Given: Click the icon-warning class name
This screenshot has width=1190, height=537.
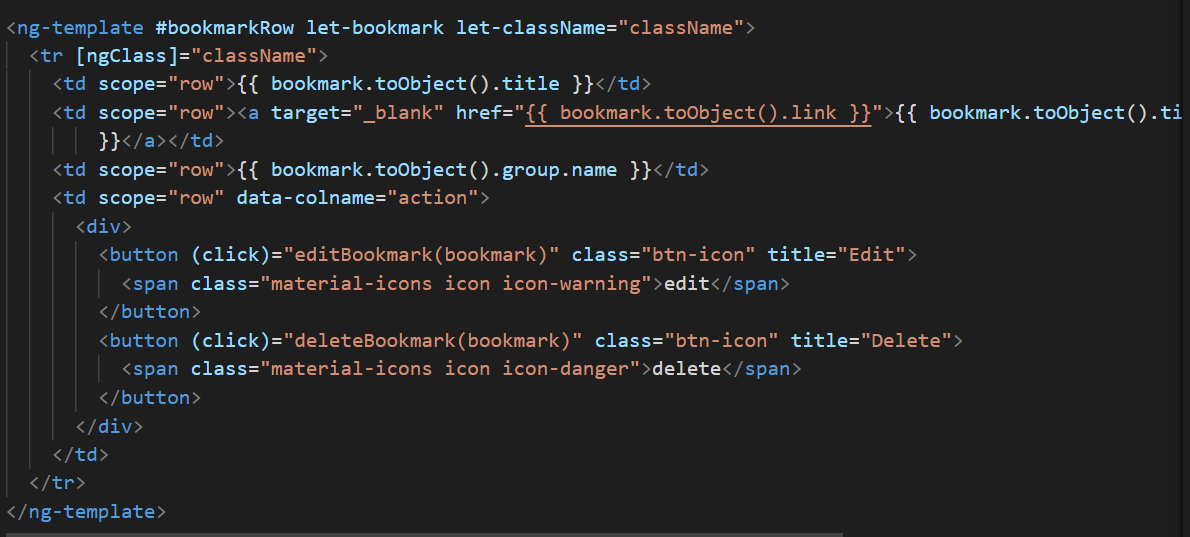Looking at the screenshot, I should [x=572, y=284].
